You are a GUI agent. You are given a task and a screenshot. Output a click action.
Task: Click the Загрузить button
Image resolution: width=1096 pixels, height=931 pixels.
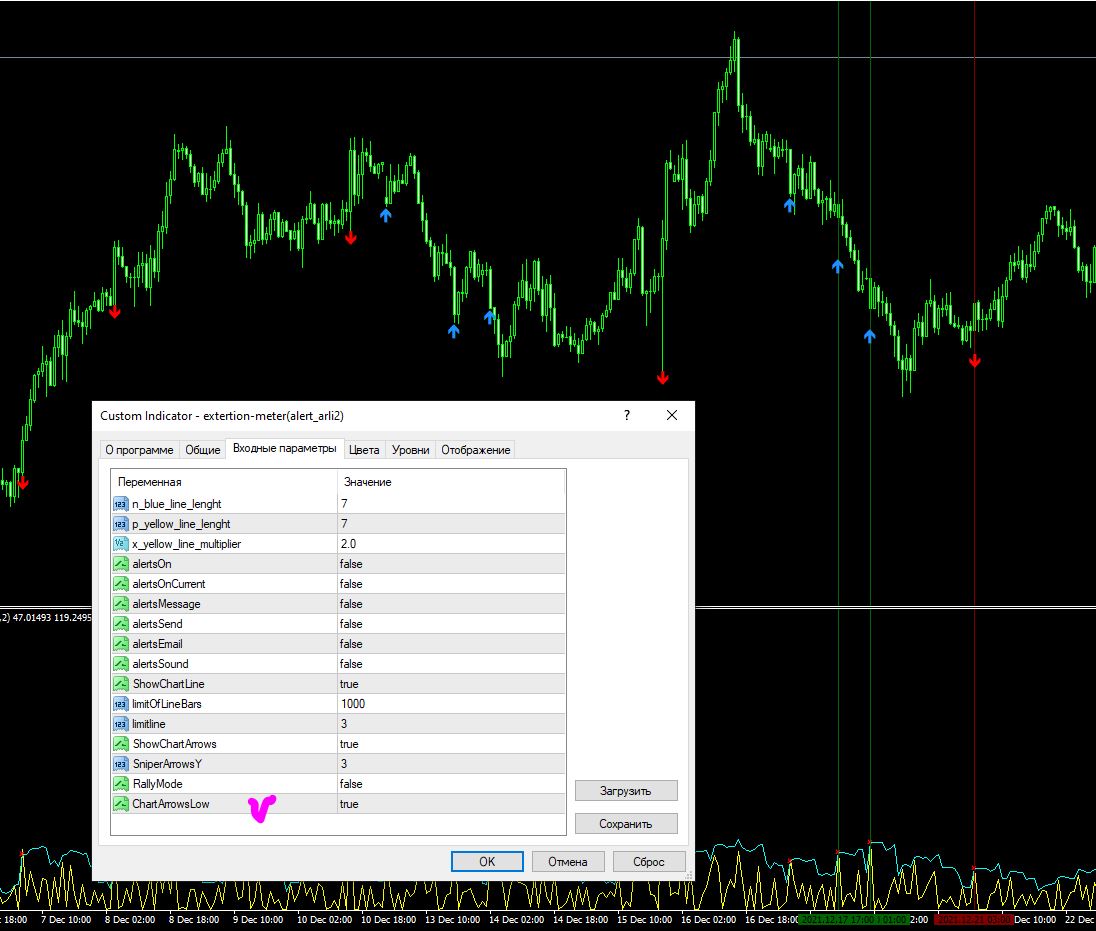point(626,791)
